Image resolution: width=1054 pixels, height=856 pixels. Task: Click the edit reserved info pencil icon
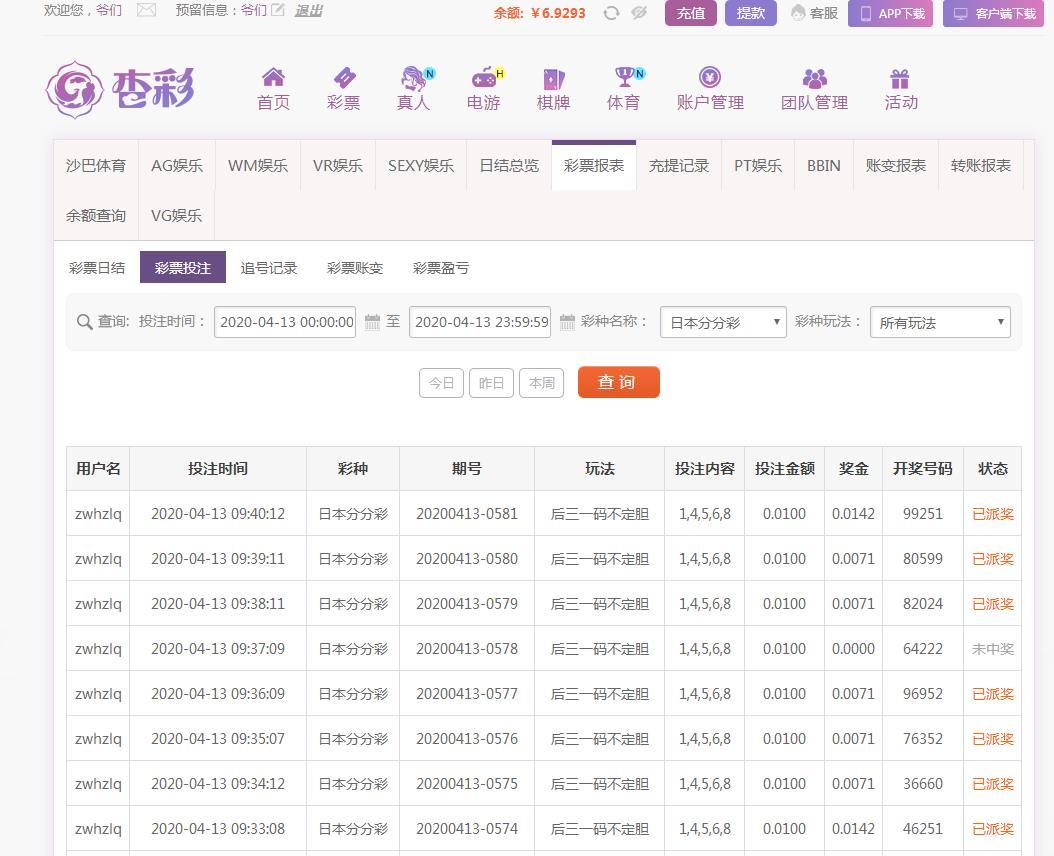point(278,10)
